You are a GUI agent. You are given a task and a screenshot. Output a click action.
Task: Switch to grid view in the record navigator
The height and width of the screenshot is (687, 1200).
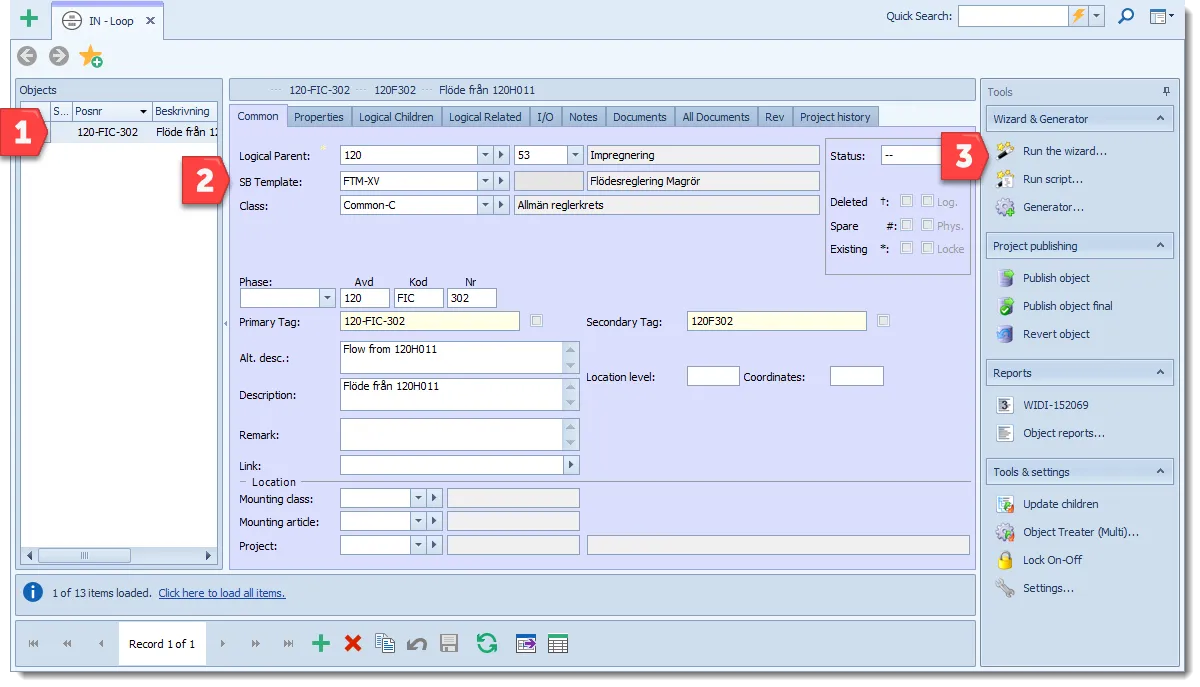pos(558,644)
